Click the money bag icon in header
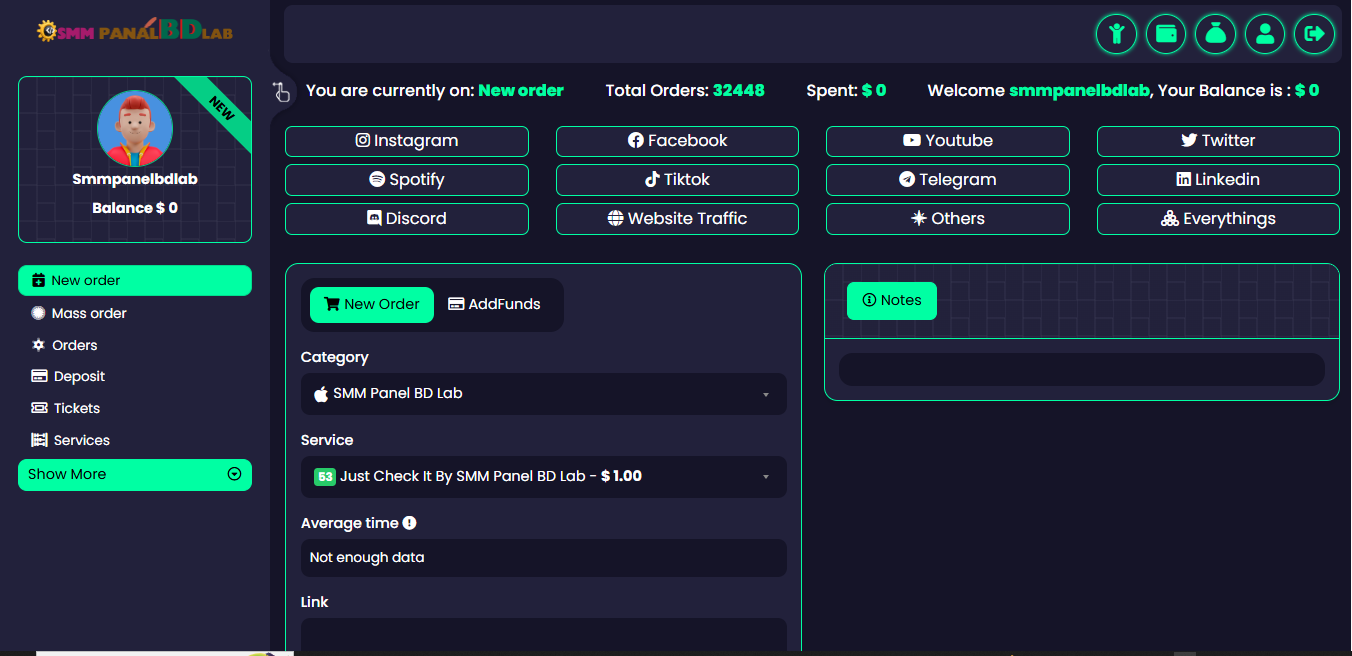This screenshot has height=656, width=1352. (1215, 34)
